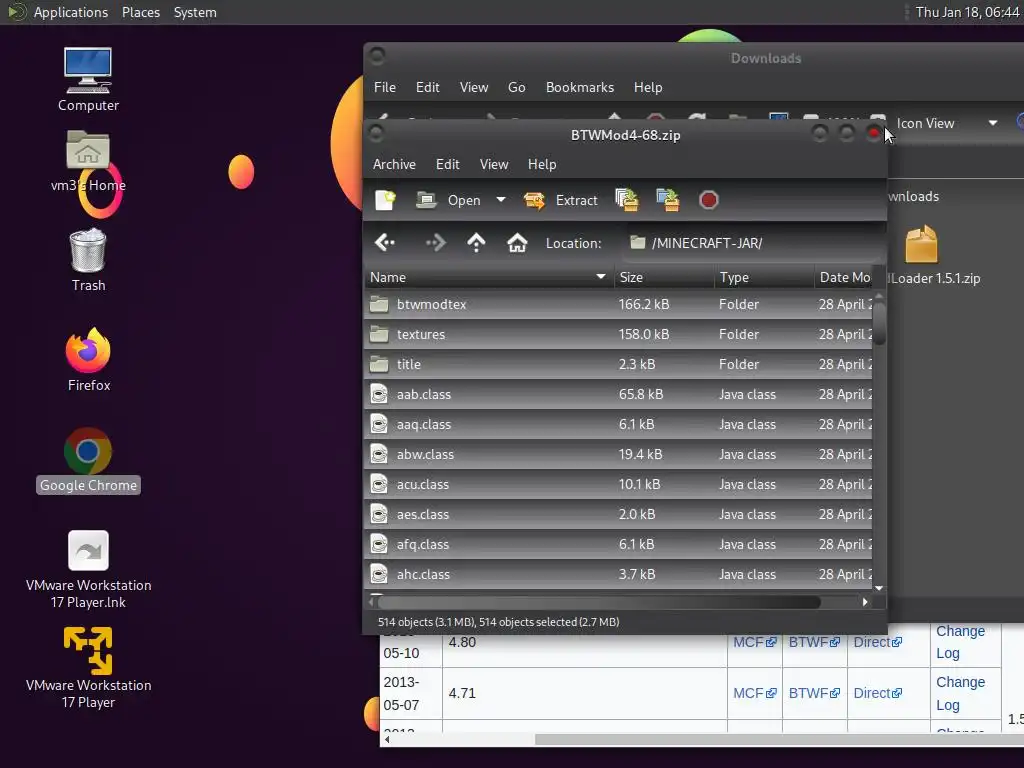Open the vm3's Home folder icon
This screenshot has width=1024, height=768.
click(88, 161)
